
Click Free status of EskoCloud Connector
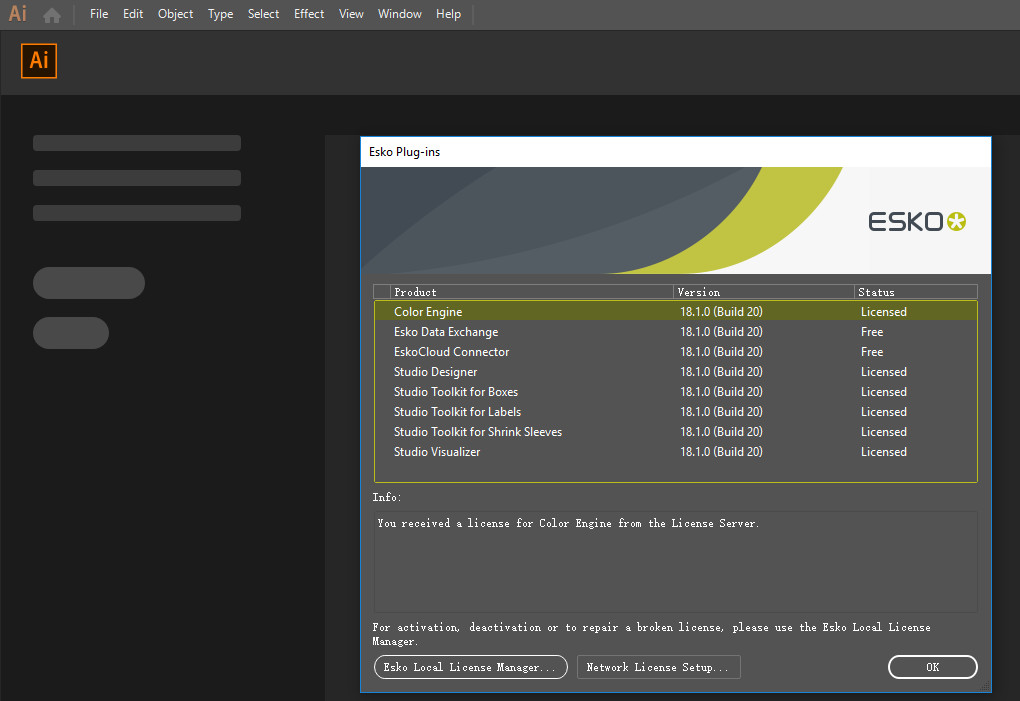872,352
